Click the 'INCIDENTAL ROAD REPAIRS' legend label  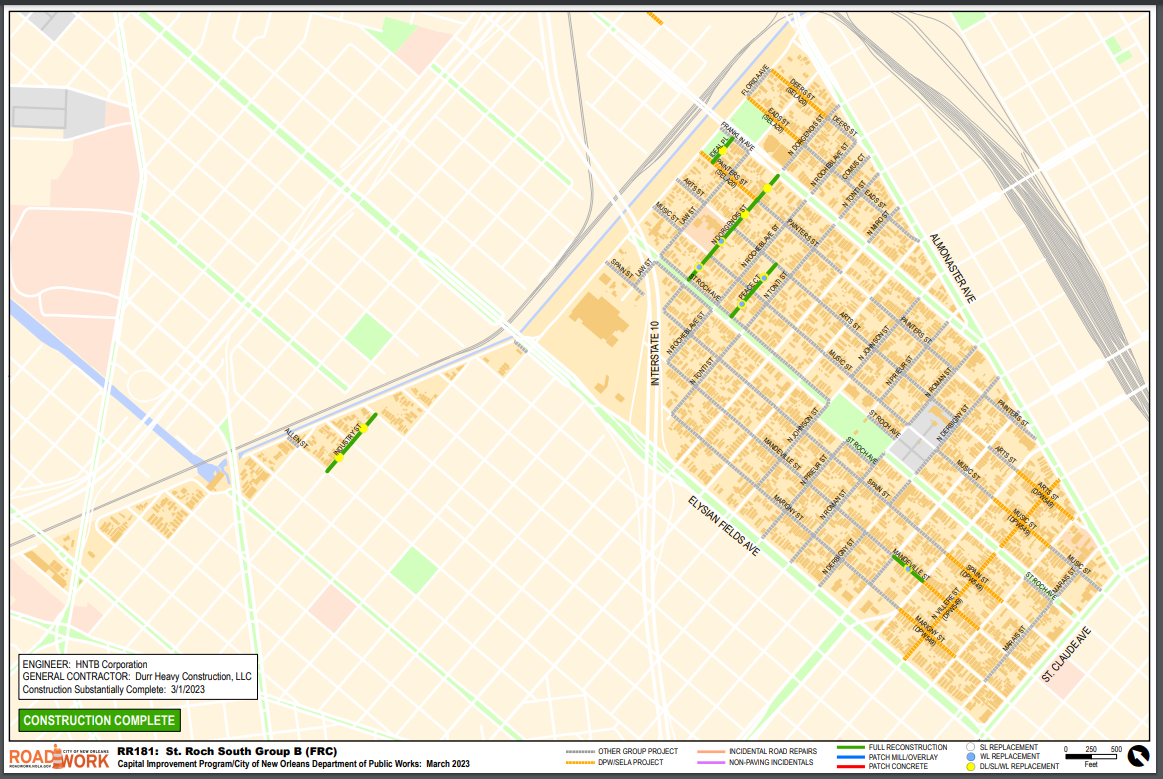point(773,752)
